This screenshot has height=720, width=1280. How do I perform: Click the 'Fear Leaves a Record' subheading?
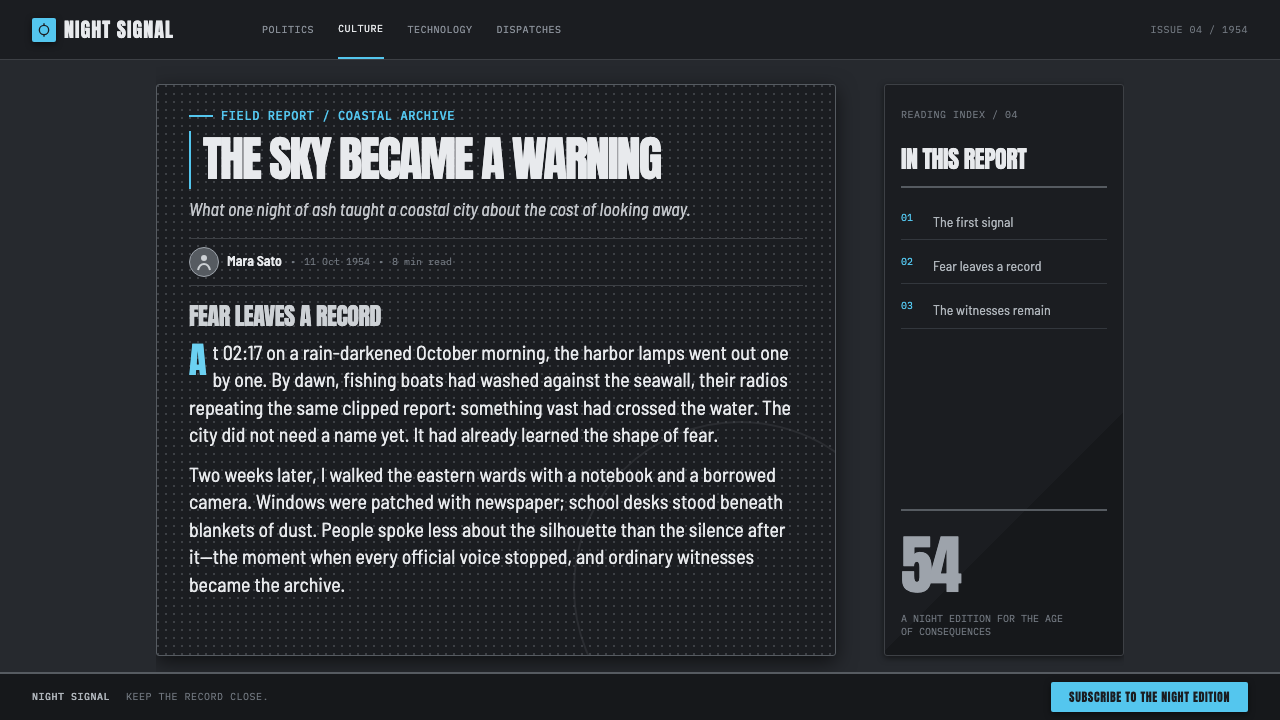[x=285, y=317]
